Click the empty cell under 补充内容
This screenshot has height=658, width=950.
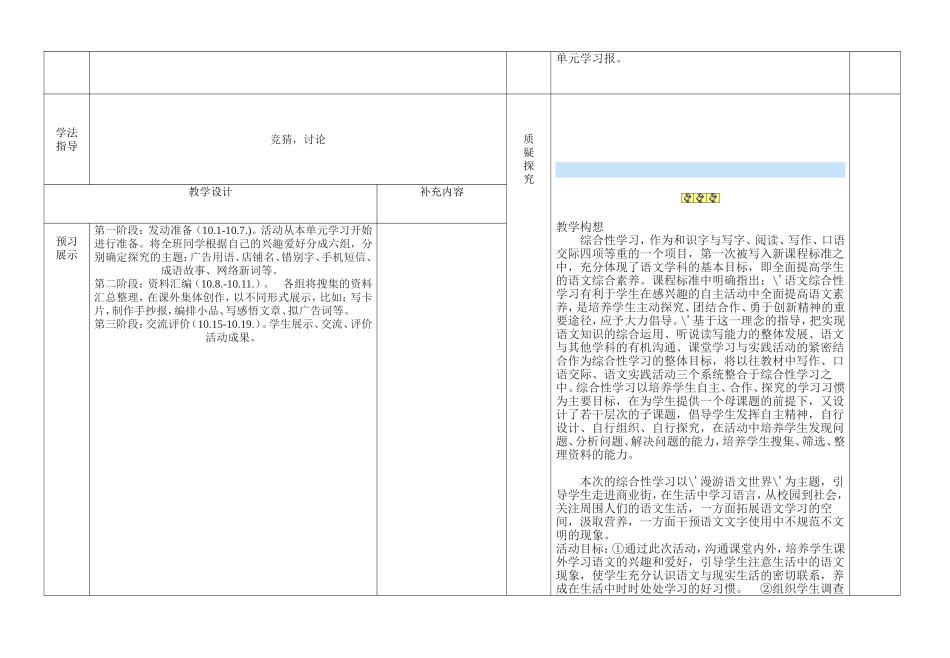tap(442, 409)
